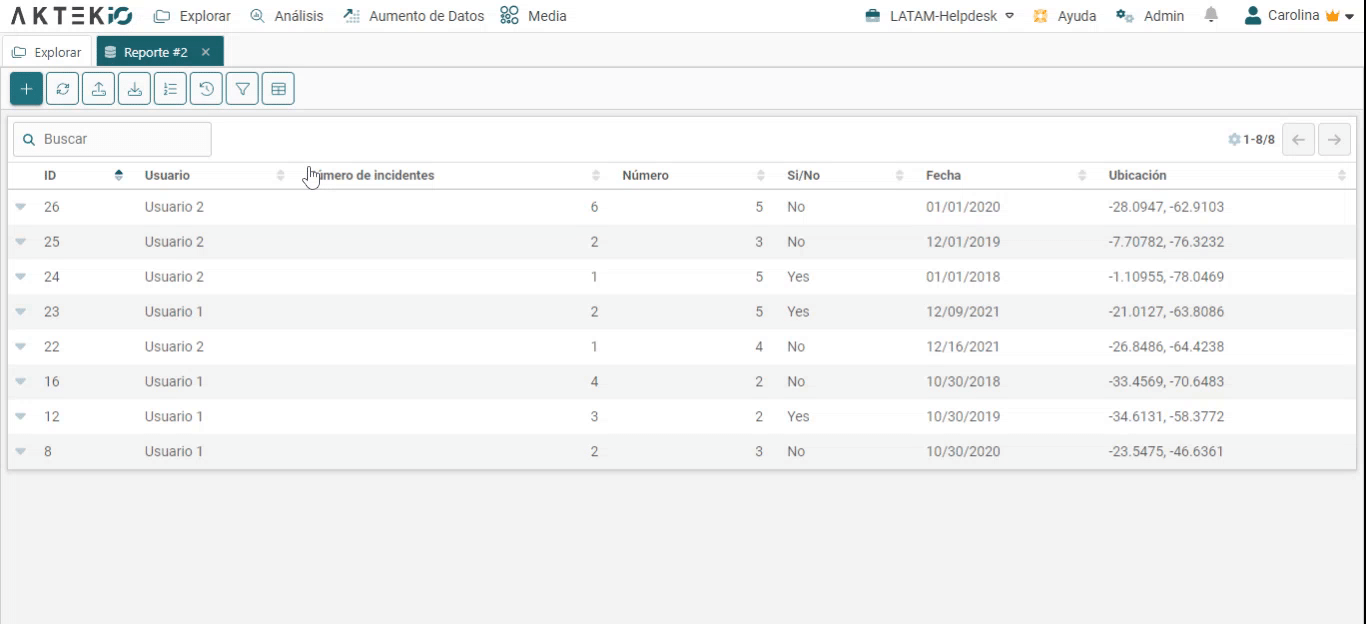Viewport: 1366px width, 624px height.
Task: Open the upload/import icon in toolbar
Action: click(98, 89)
